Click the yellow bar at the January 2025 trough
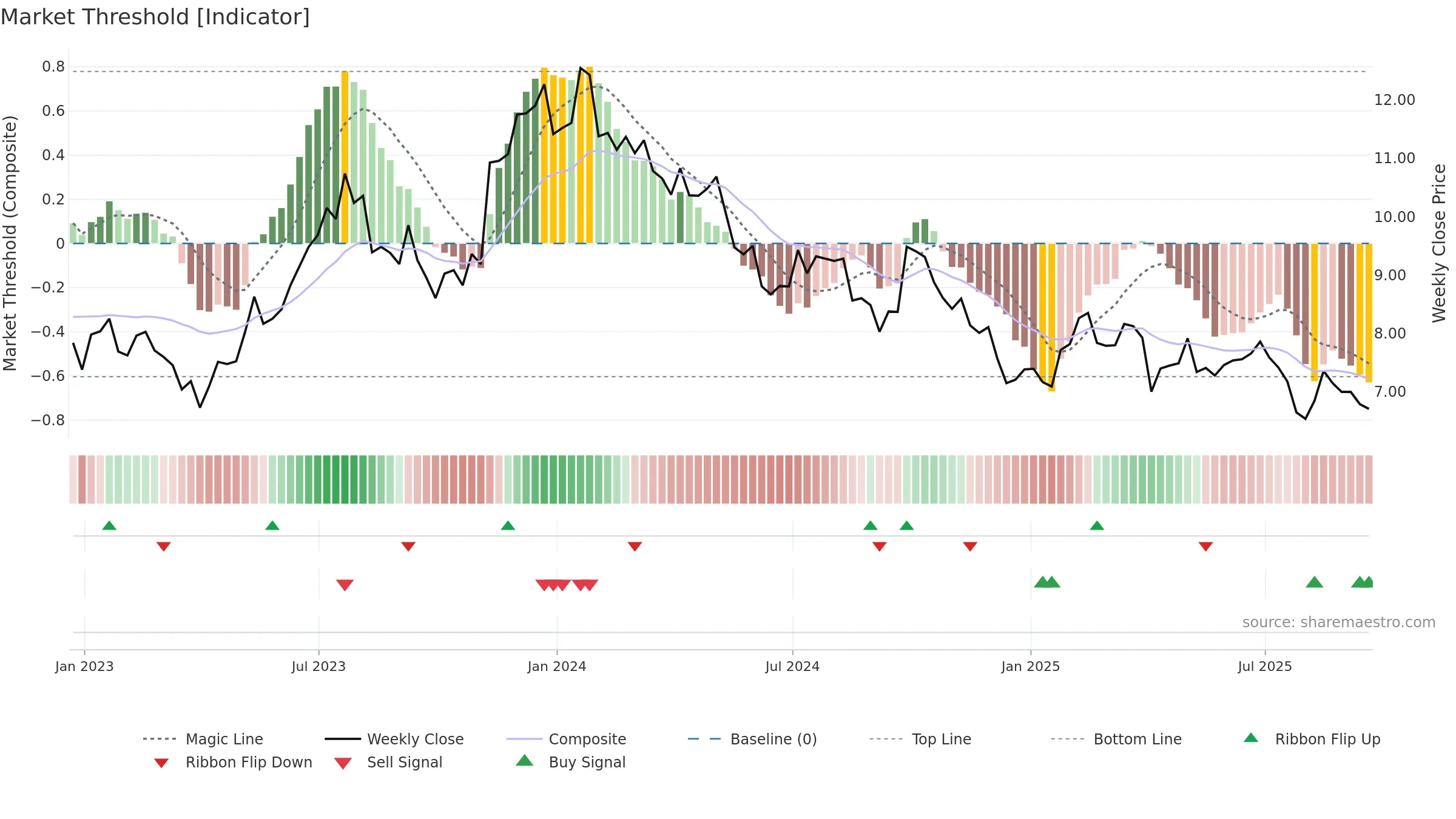 click(x=1052, y=317)
